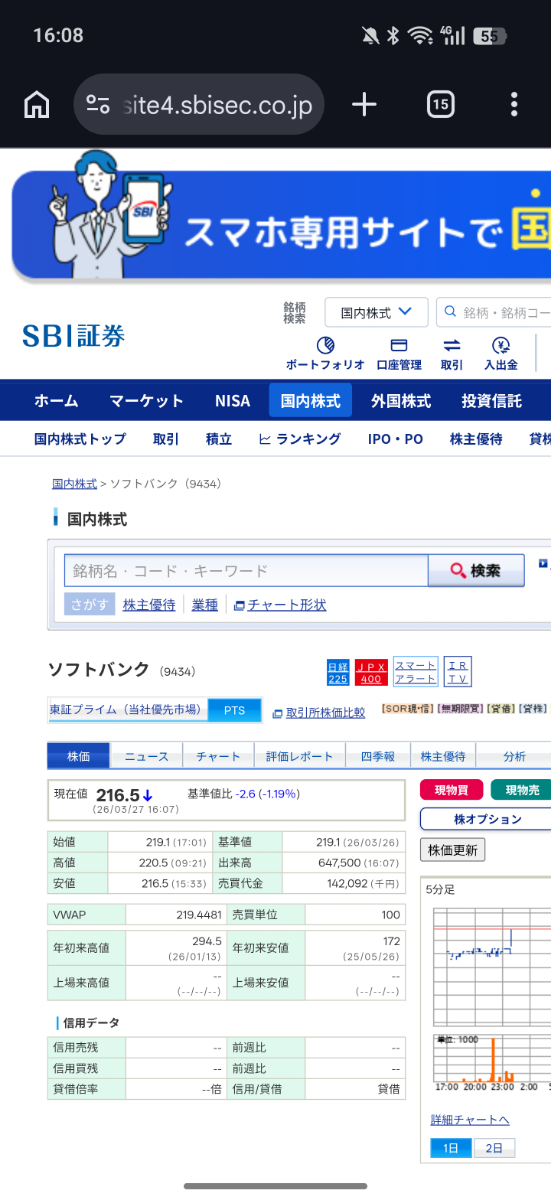Open 入出金 icon
The height and width of the screenshot is (1200, 551).
coord(501,354)
